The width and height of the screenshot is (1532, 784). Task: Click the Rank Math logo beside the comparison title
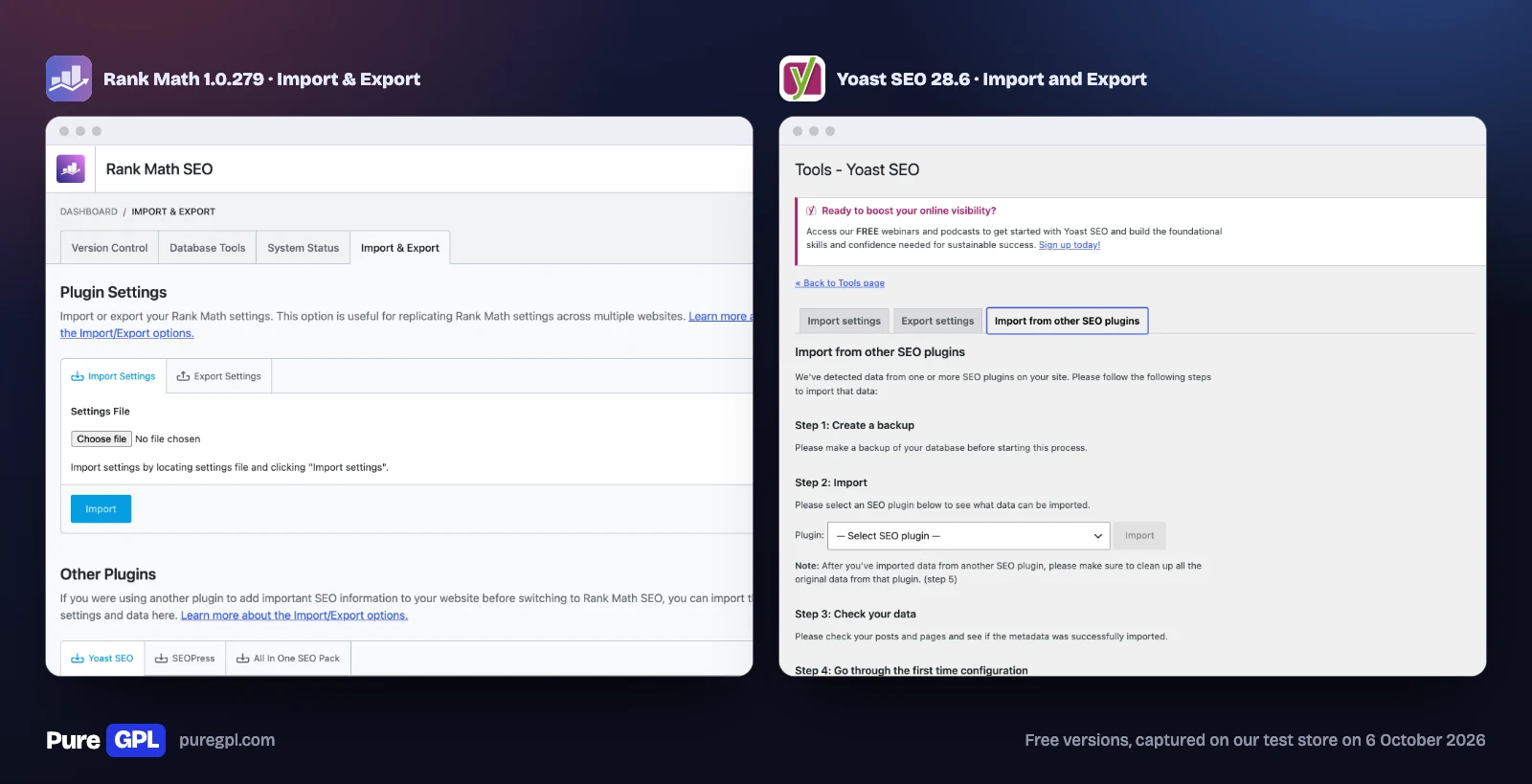coord(69,78)
